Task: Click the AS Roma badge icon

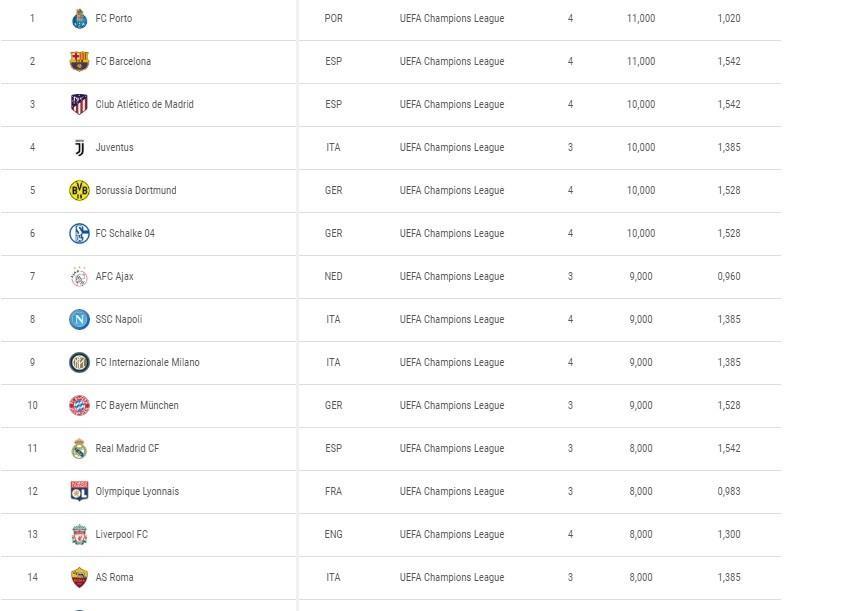Action: coord(79,578)
